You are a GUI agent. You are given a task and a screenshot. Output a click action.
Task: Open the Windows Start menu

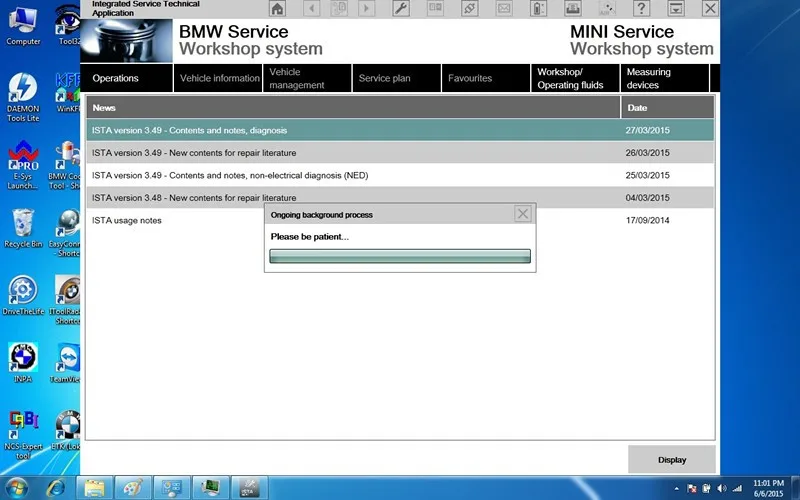[17, 488]
